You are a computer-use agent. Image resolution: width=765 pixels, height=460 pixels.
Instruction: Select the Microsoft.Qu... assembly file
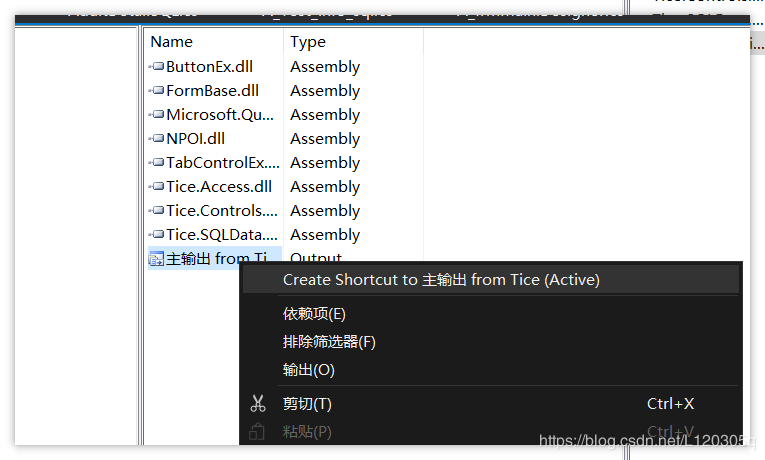coord(220,115)
